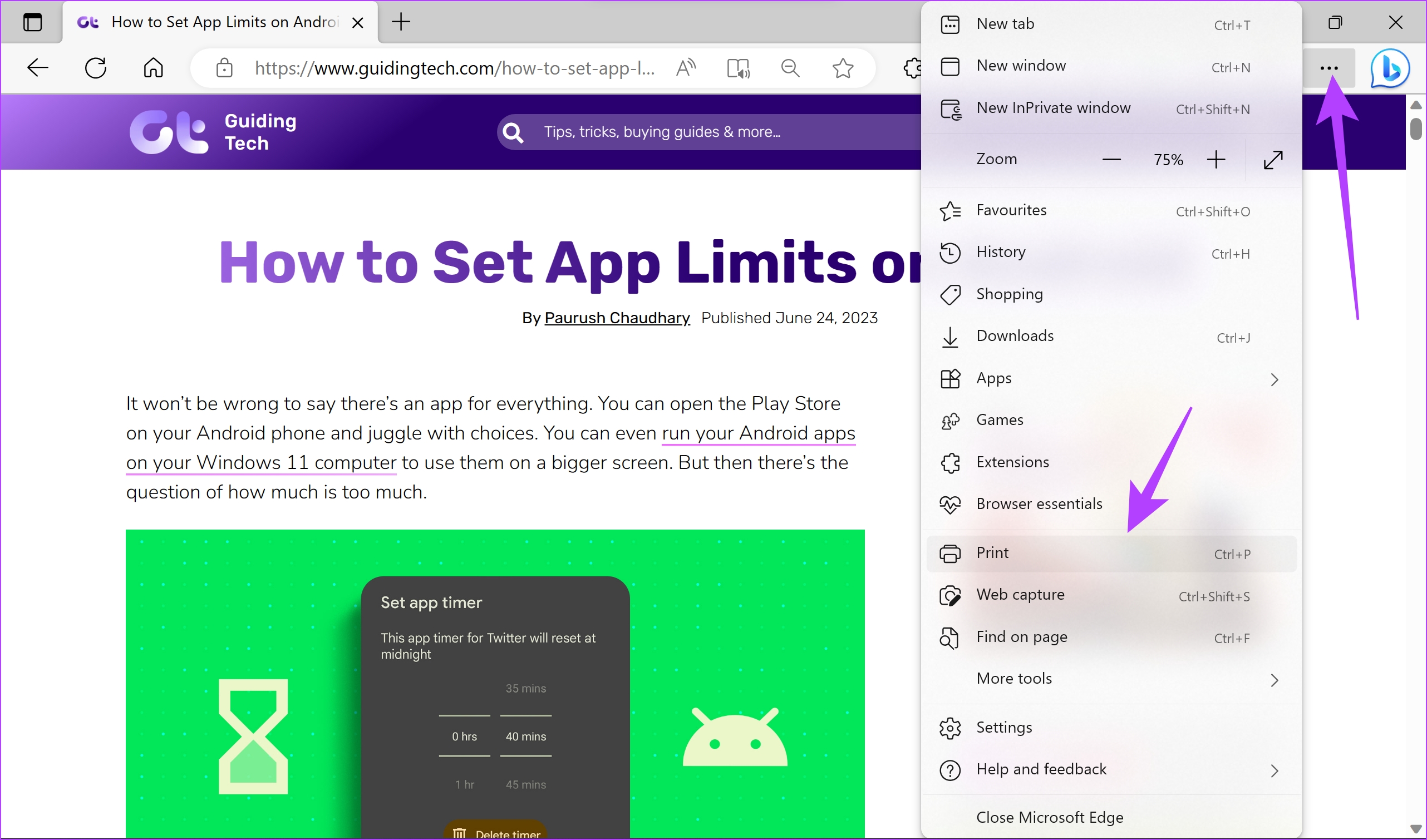Enter Immersive Reader mode
This screenshot has height=840, width=1427.
[738, 68]
